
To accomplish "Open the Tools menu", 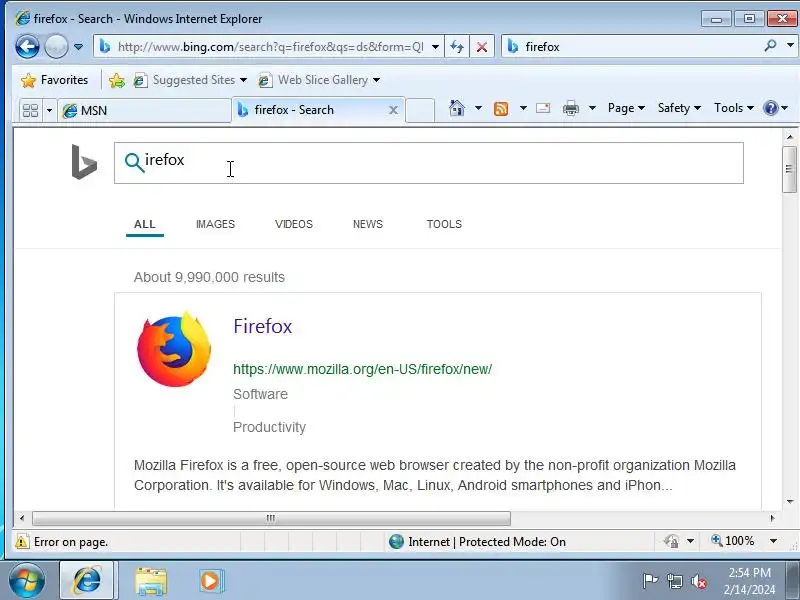I will (734, 108).
